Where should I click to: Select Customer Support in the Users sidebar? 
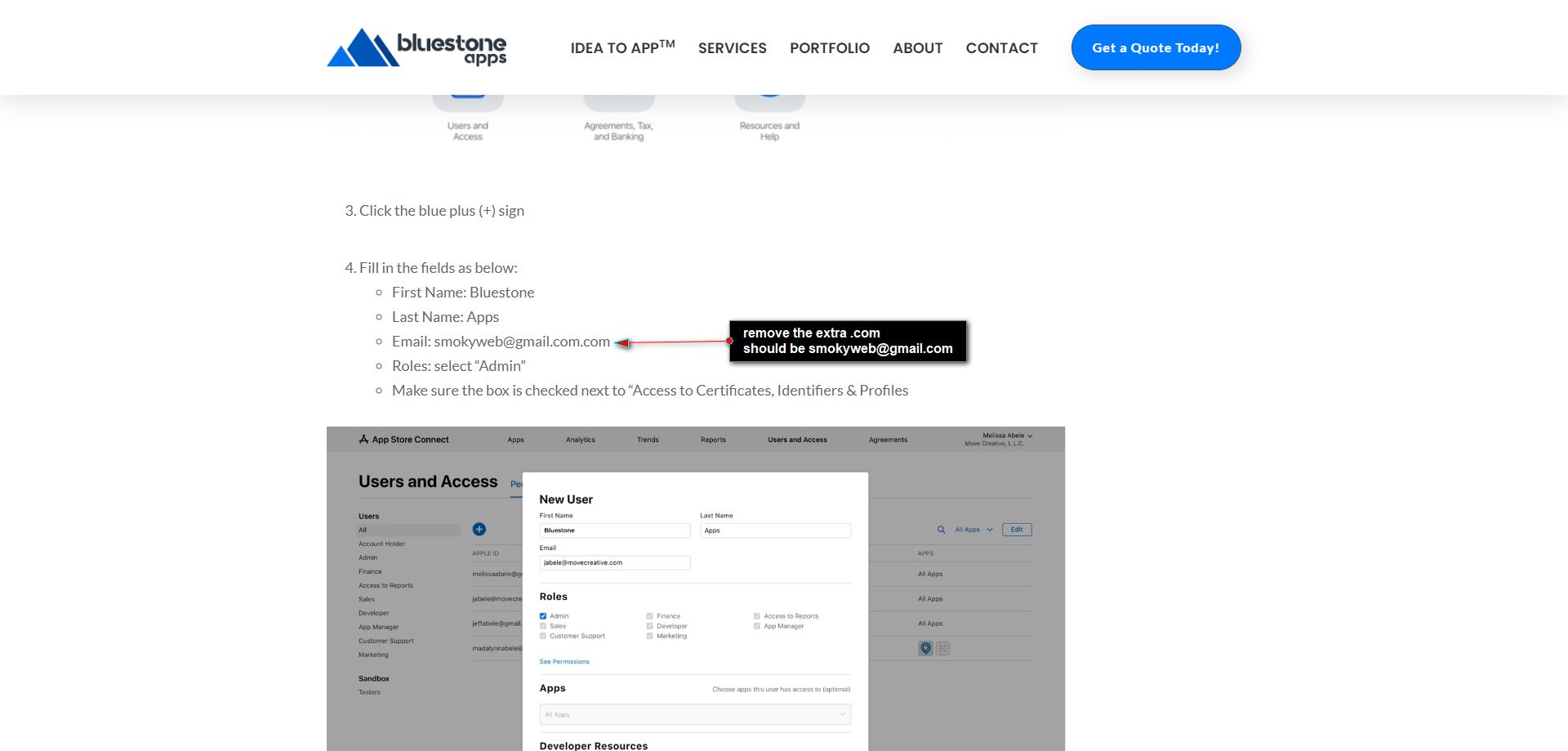click(386, 641)
